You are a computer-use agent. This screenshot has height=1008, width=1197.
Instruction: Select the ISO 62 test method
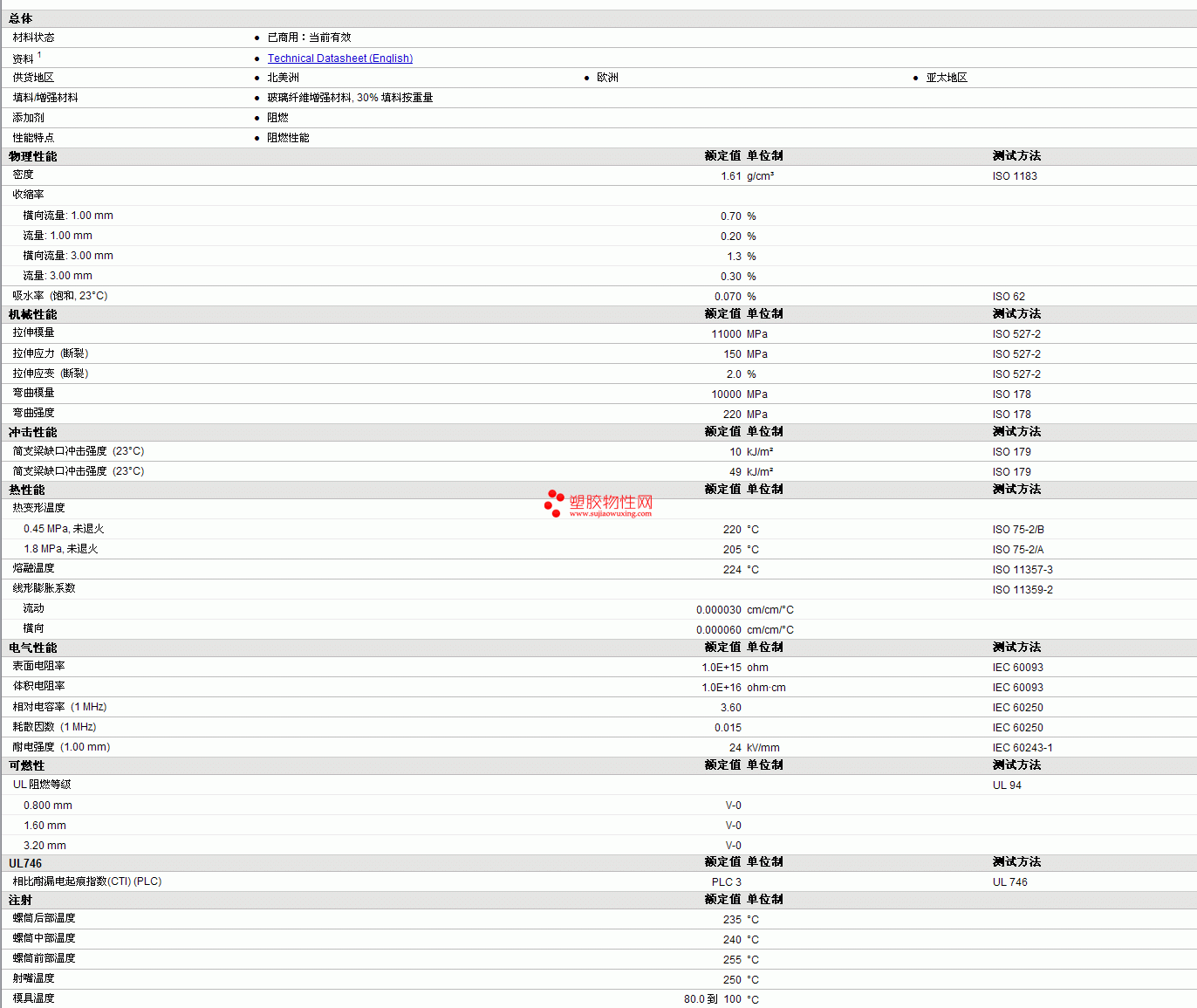click(x=1009, y=297)
